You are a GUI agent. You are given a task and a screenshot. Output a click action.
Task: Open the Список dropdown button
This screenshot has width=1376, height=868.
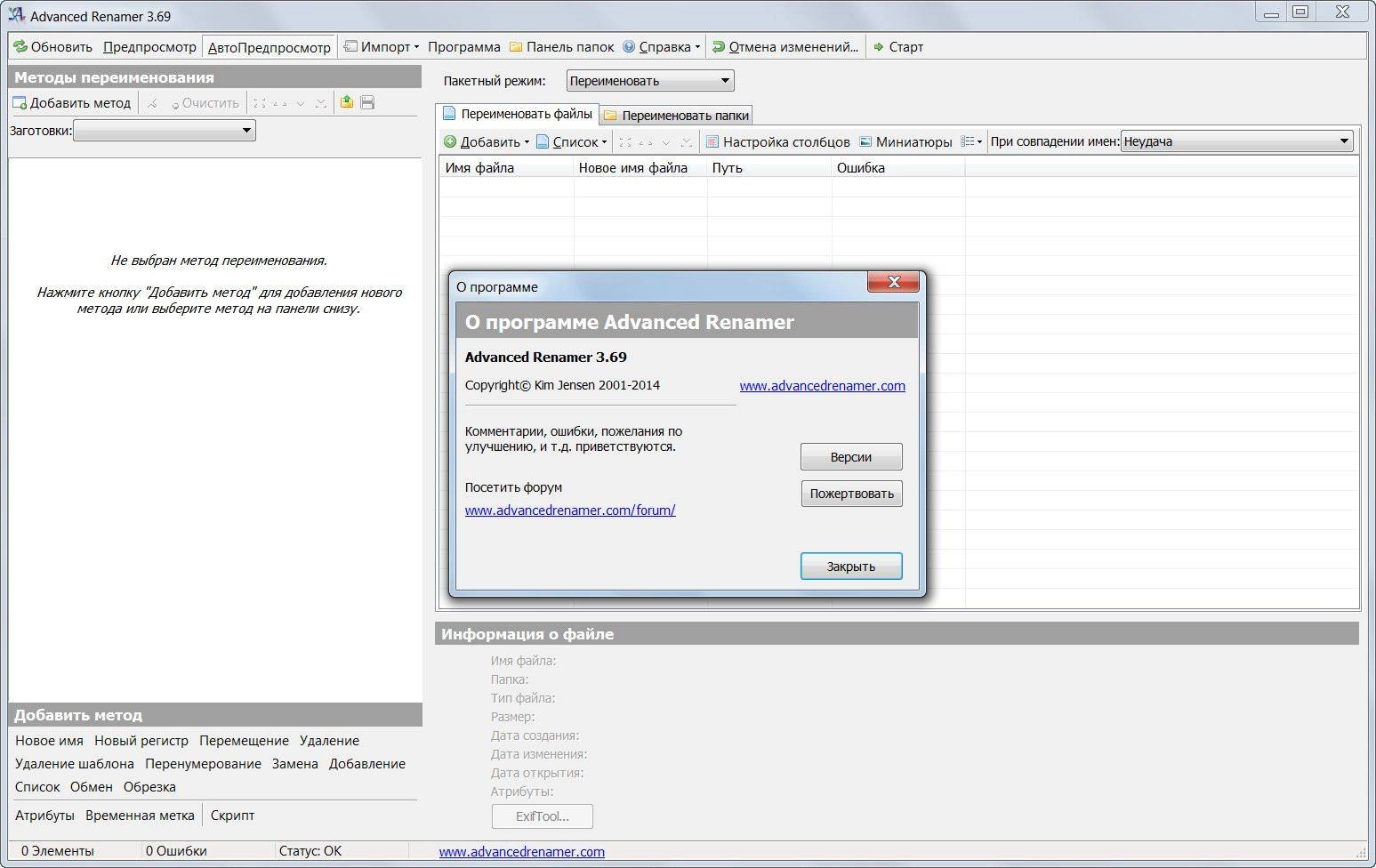click(x=572, y=141)
